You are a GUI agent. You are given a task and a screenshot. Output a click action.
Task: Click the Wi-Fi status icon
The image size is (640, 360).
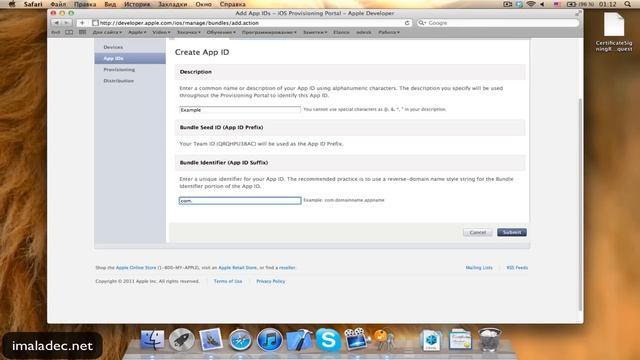click(x=531, y=4)
